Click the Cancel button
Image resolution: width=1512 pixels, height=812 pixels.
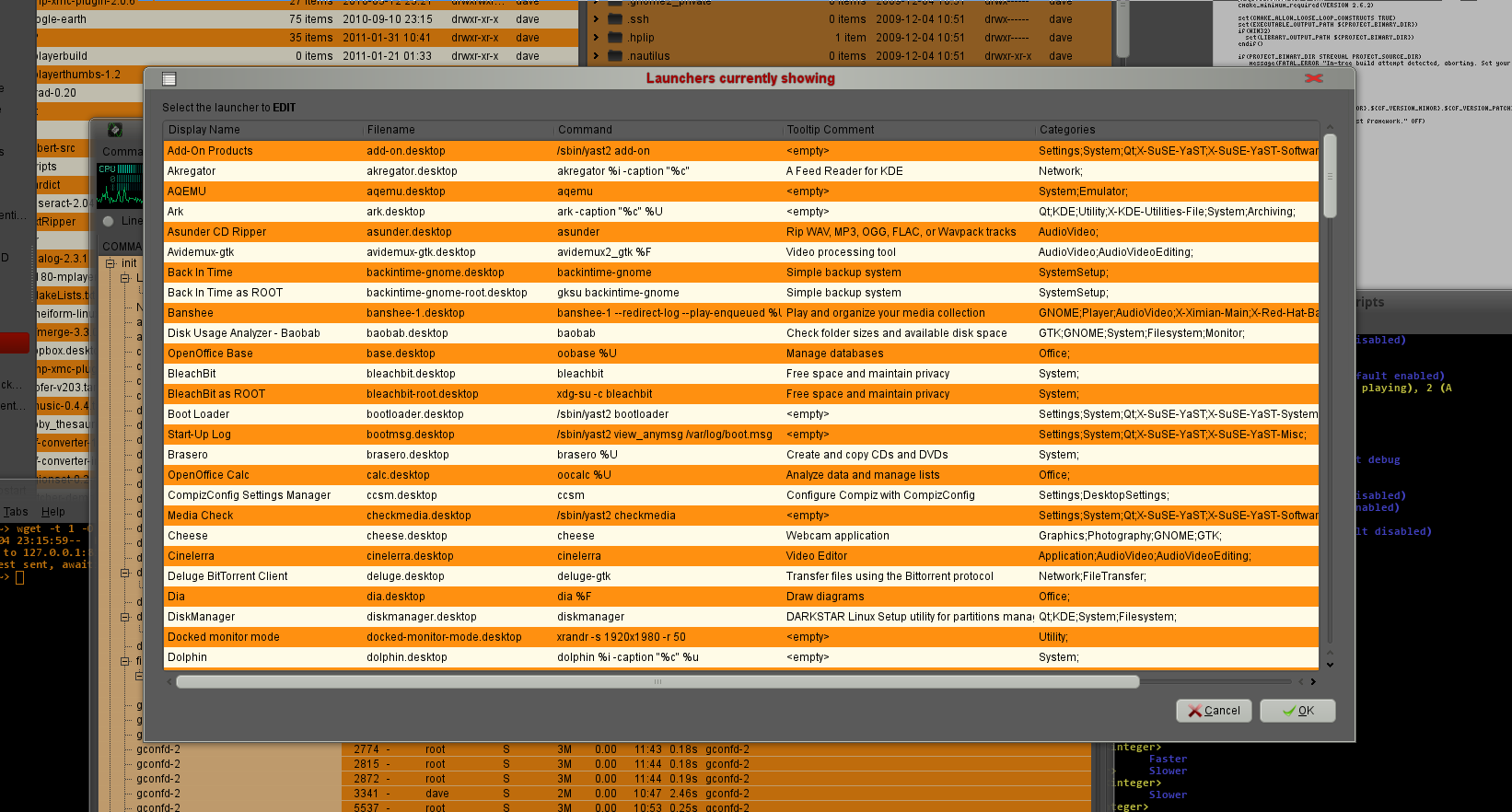1214,711
